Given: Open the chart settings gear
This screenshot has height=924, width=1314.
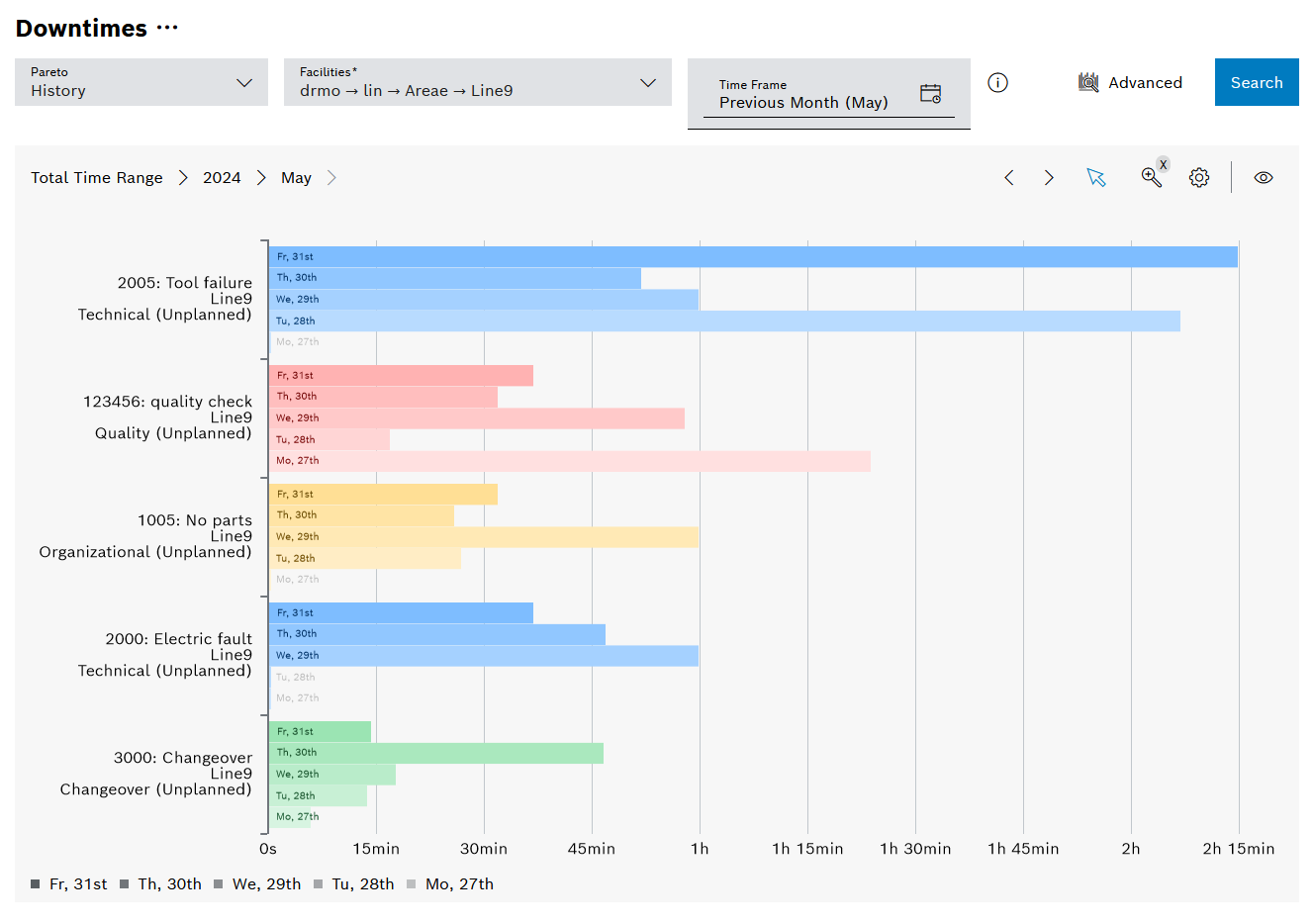Looking at the screenshot, I should pyautogui.click(x=1199, y=177).
